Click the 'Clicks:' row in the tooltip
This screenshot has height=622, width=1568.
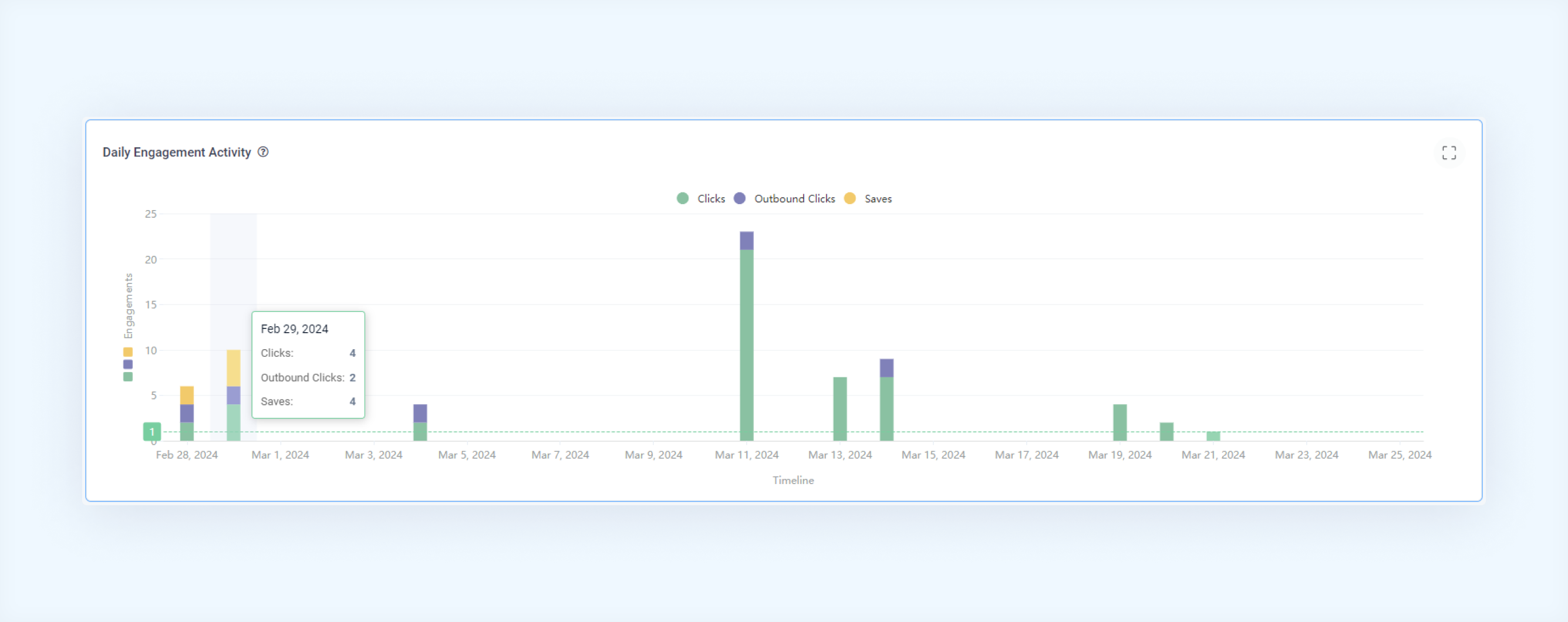pos(308,353)
